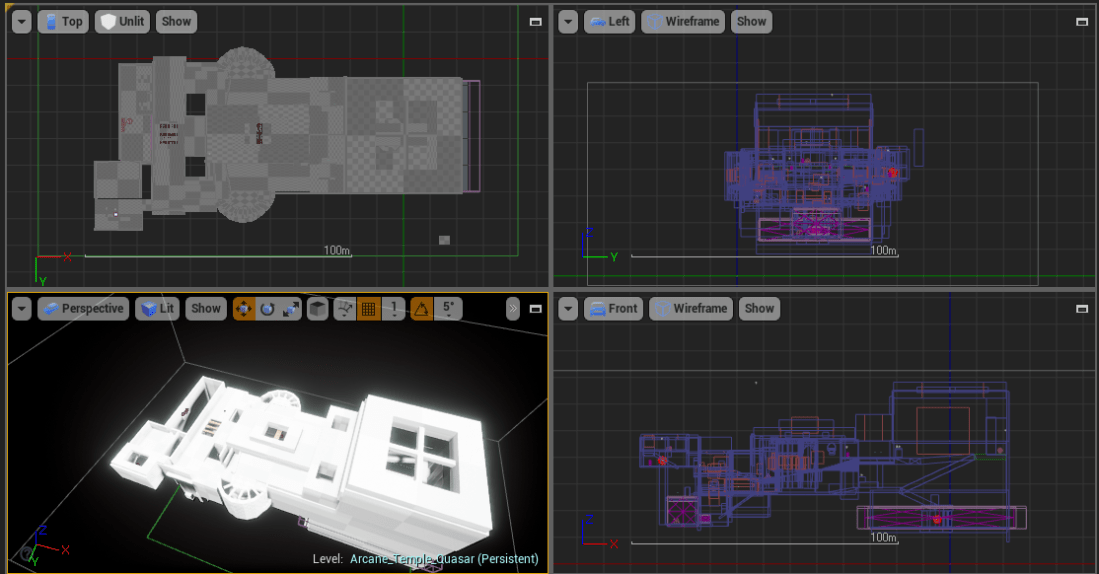Maximize the Front viewport

pyautogui.click(x=1081, y=308)
